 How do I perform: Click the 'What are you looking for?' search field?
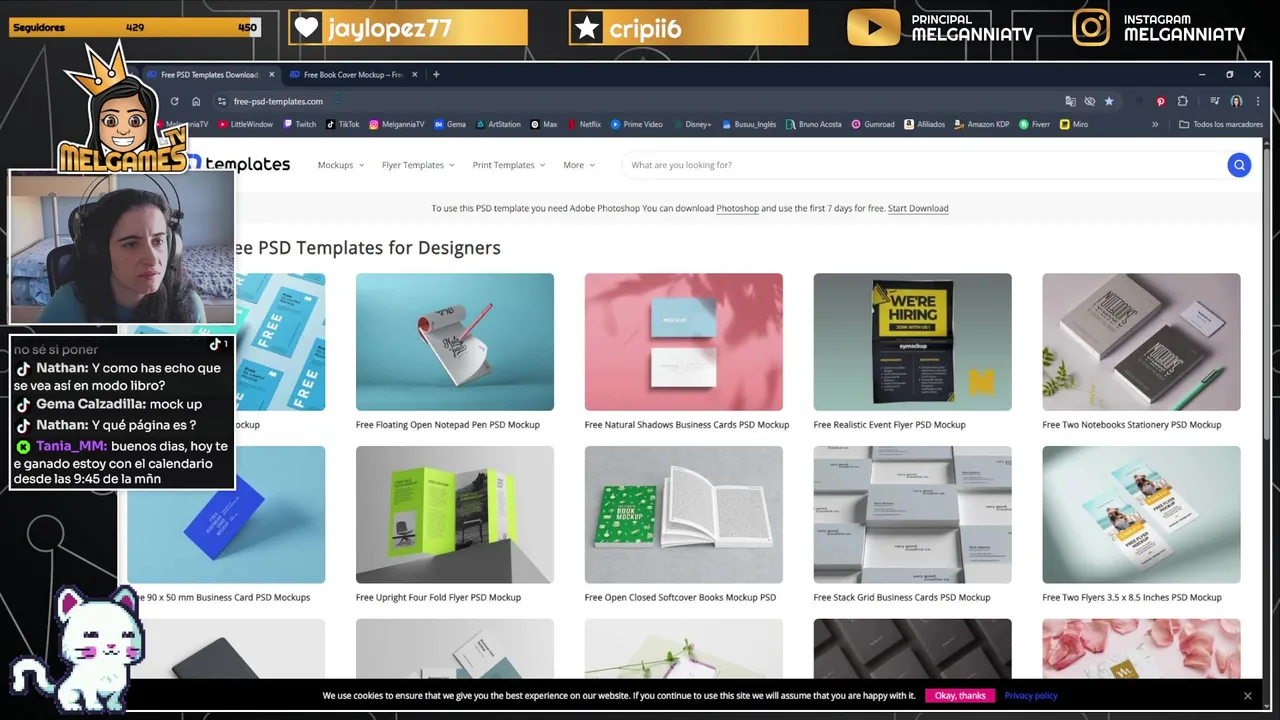click(923, 165)
